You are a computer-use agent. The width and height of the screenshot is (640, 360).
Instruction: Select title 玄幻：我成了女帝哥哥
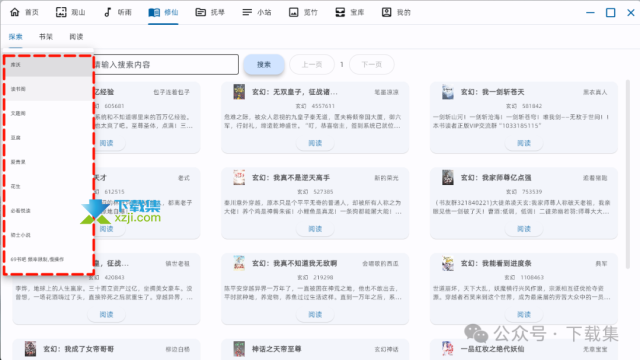tap(78, 349)
